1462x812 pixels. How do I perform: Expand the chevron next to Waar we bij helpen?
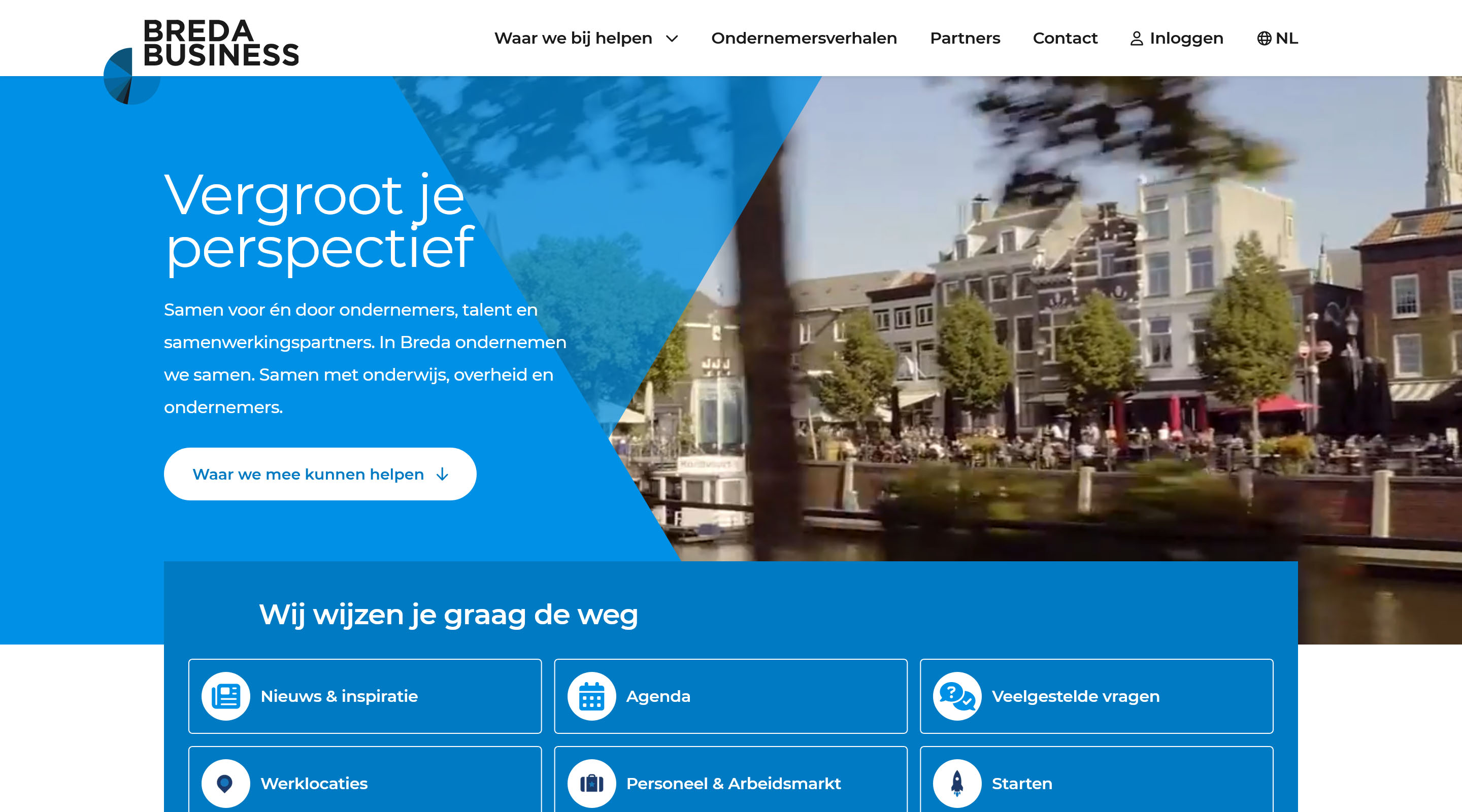coord(672,39)
